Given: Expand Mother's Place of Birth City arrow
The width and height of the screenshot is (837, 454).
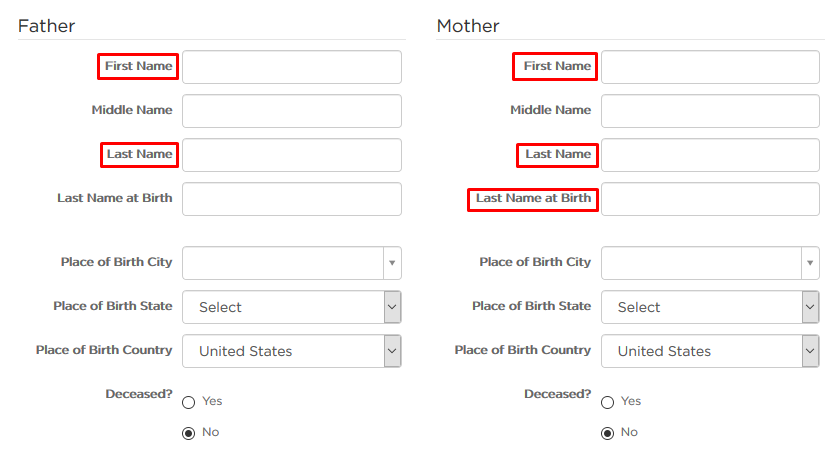Looking at the screenshot, I should pyautogui.click(x=810, y=263).
